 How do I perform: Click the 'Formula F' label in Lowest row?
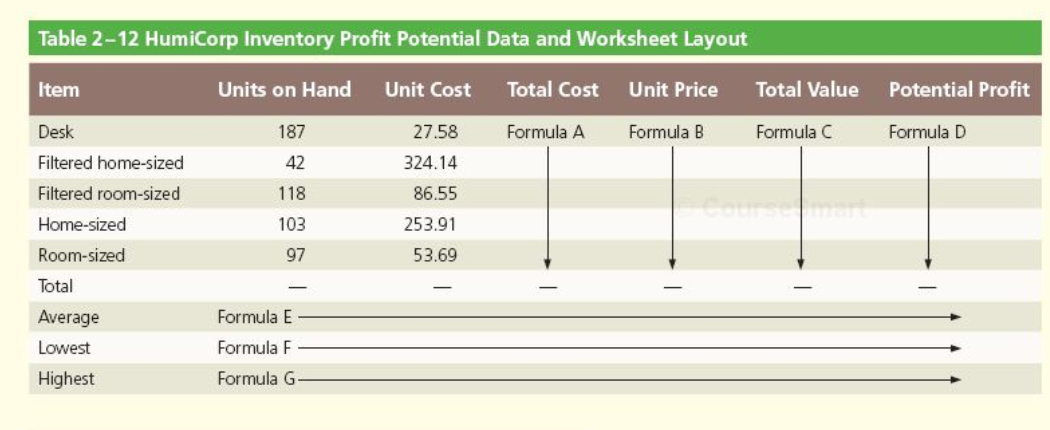click(254, 348)
